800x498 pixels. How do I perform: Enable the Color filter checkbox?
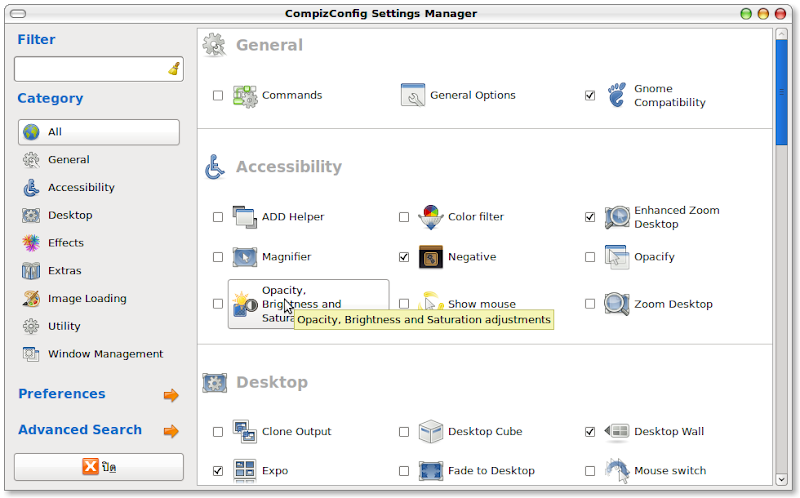(x=404, y=217)
